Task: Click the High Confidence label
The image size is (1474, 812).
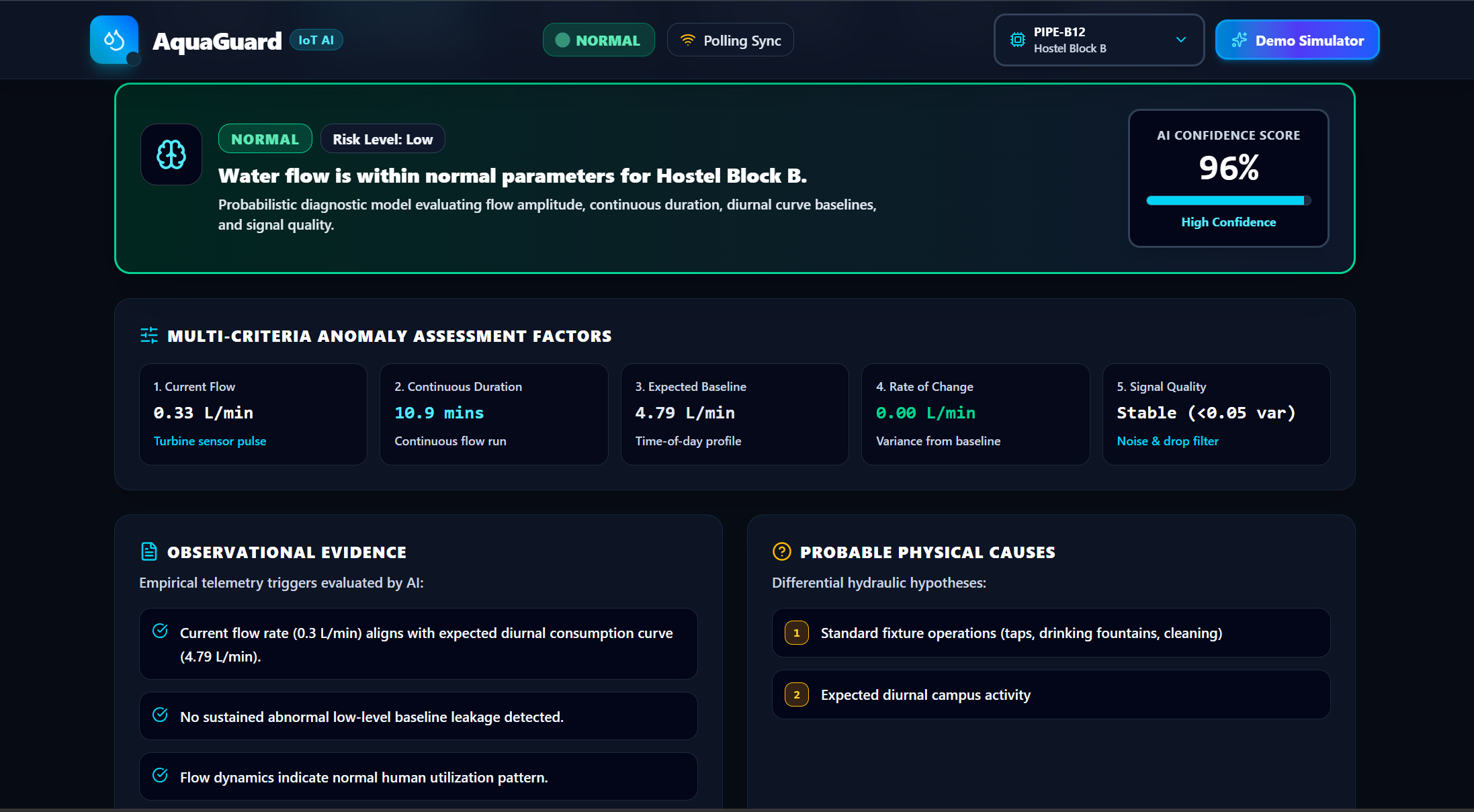Action: click(x=1229, y=222)
